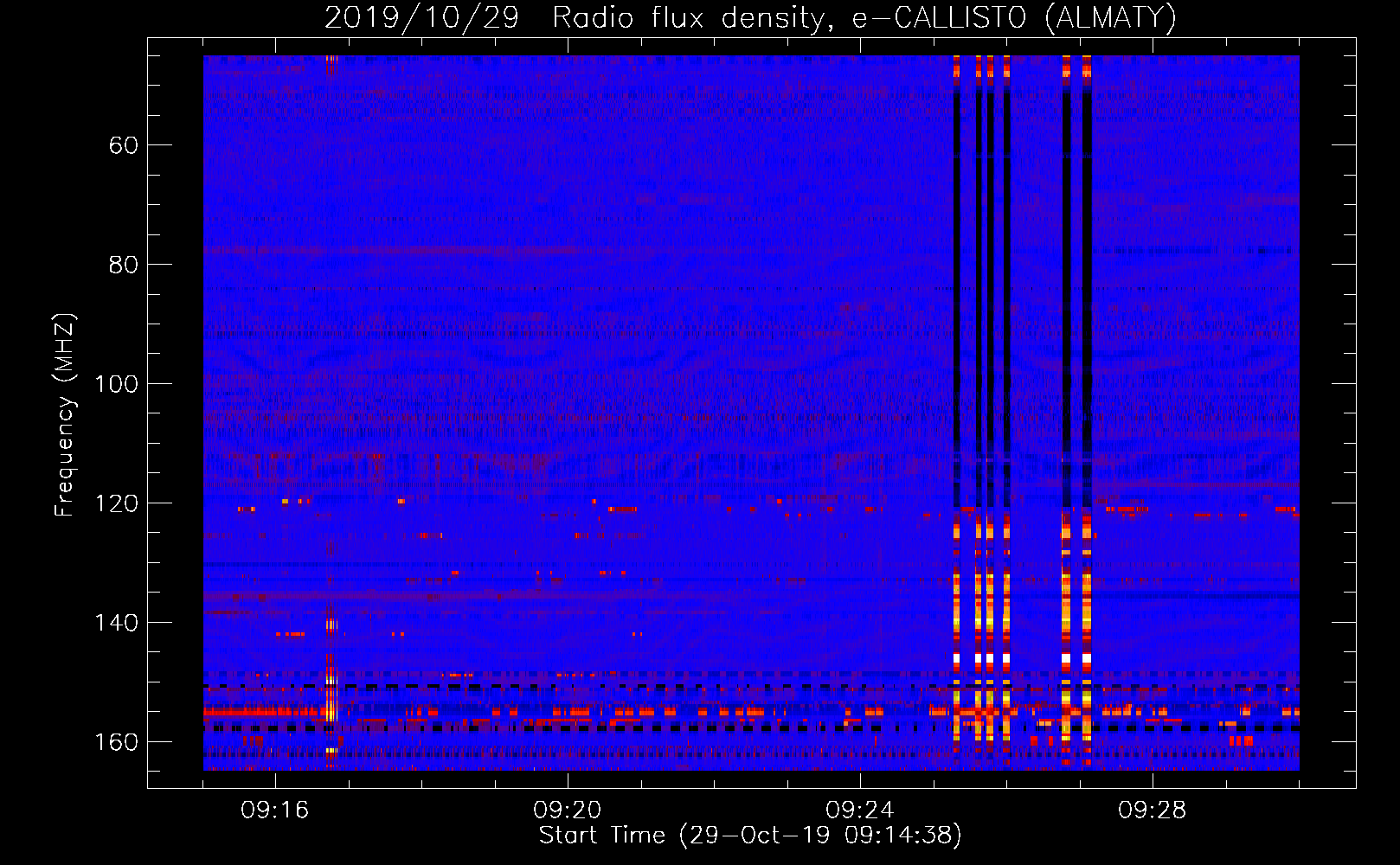The width and height of the screenshot is (1400, 865).
Task: Click the 60 frequency tick label
Action: (x=124, y=145)
